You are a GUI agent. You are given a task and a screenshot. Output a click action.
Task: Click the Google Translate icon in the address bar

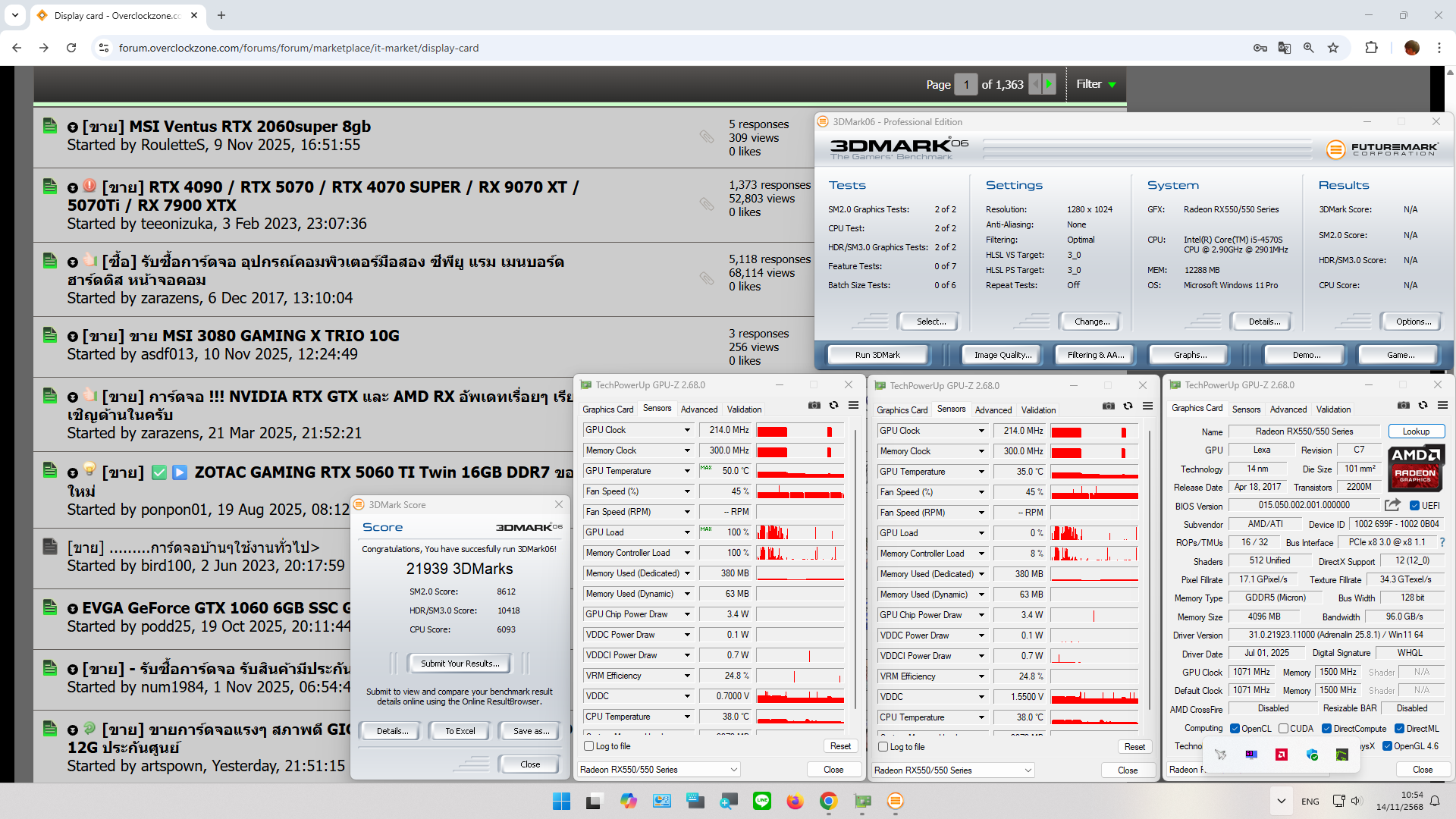[1285, 48]
